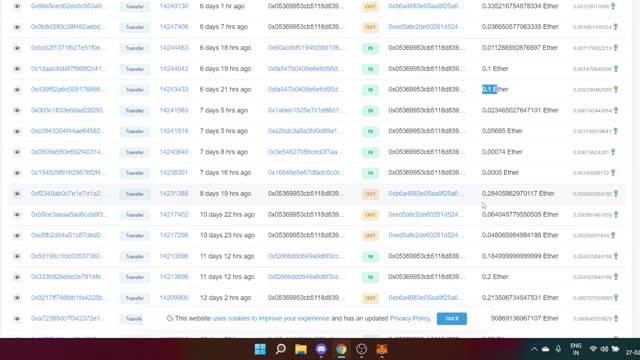This screenshot has height=360, width=640.
Task: Open OBS Studio from the taskbar
Action: pos(362,349)
